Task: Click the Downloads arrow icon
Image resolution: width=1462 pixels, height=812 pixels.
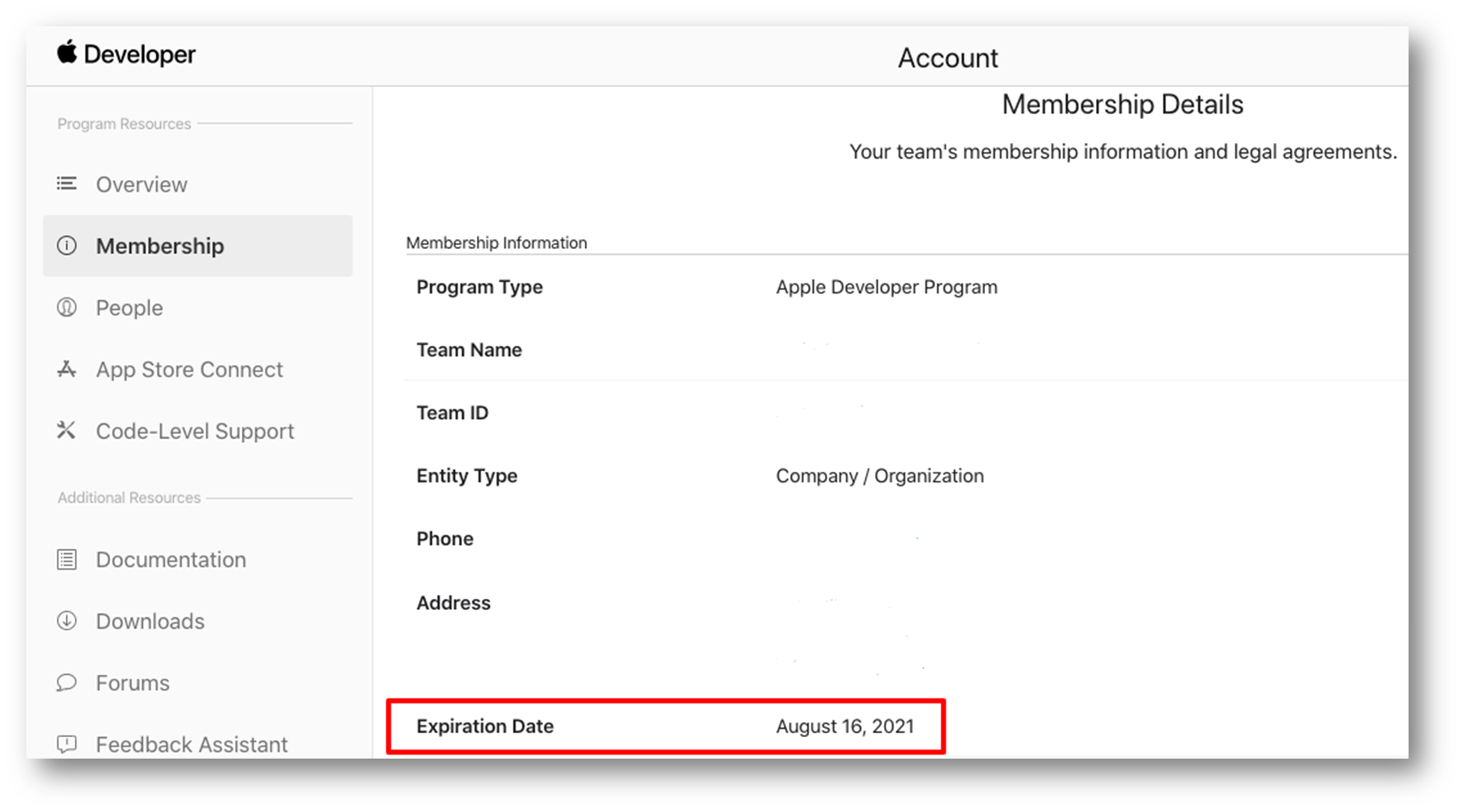Action: pyautogui.click(x=67, y=621)
